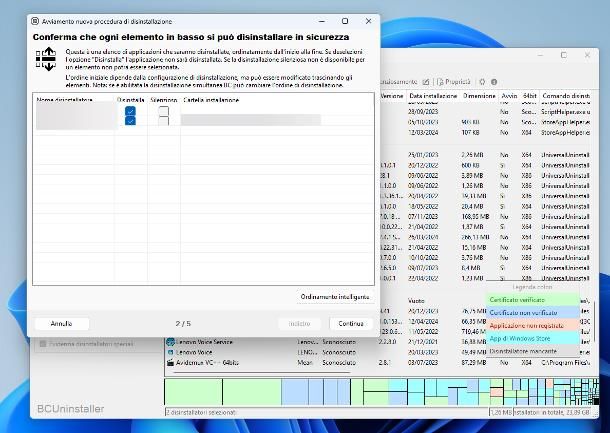Maximize the uninstall confirmation dialog

(x=345, y=21)
